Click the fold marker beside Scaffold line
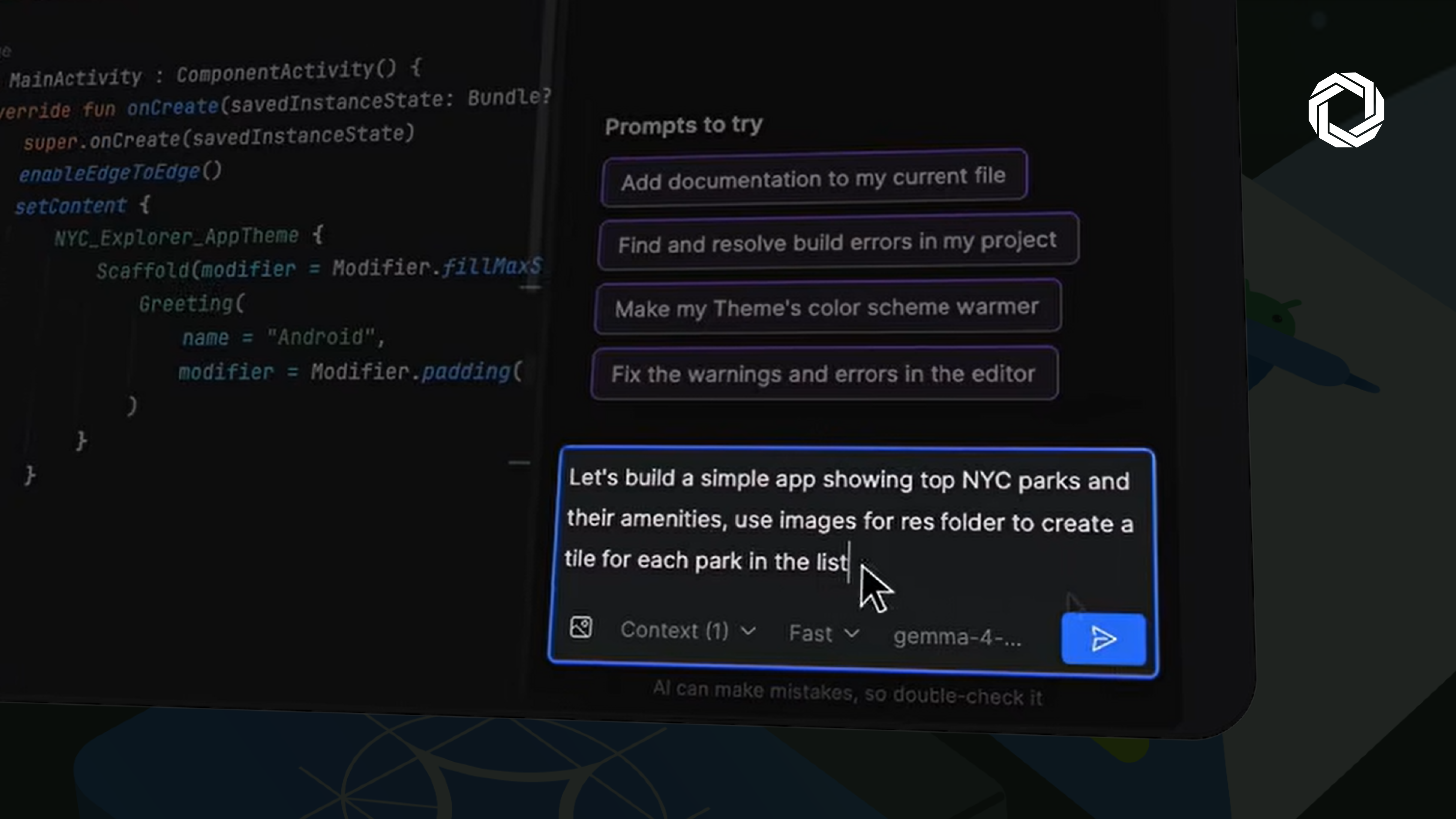1456x819 pixels. 530,288
